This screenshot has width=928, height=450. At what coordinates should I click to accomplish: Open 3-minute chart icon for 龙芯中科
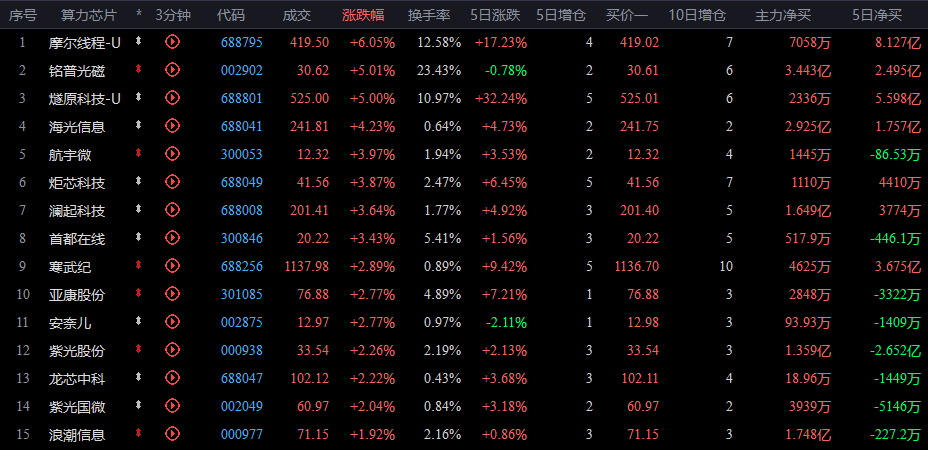pyautogui.click(x=172, y=378)
